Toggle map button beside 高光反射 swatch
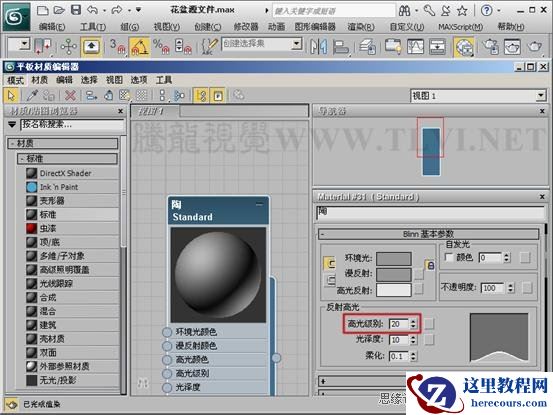The image size is (553, 415). [x=419, y=290]
